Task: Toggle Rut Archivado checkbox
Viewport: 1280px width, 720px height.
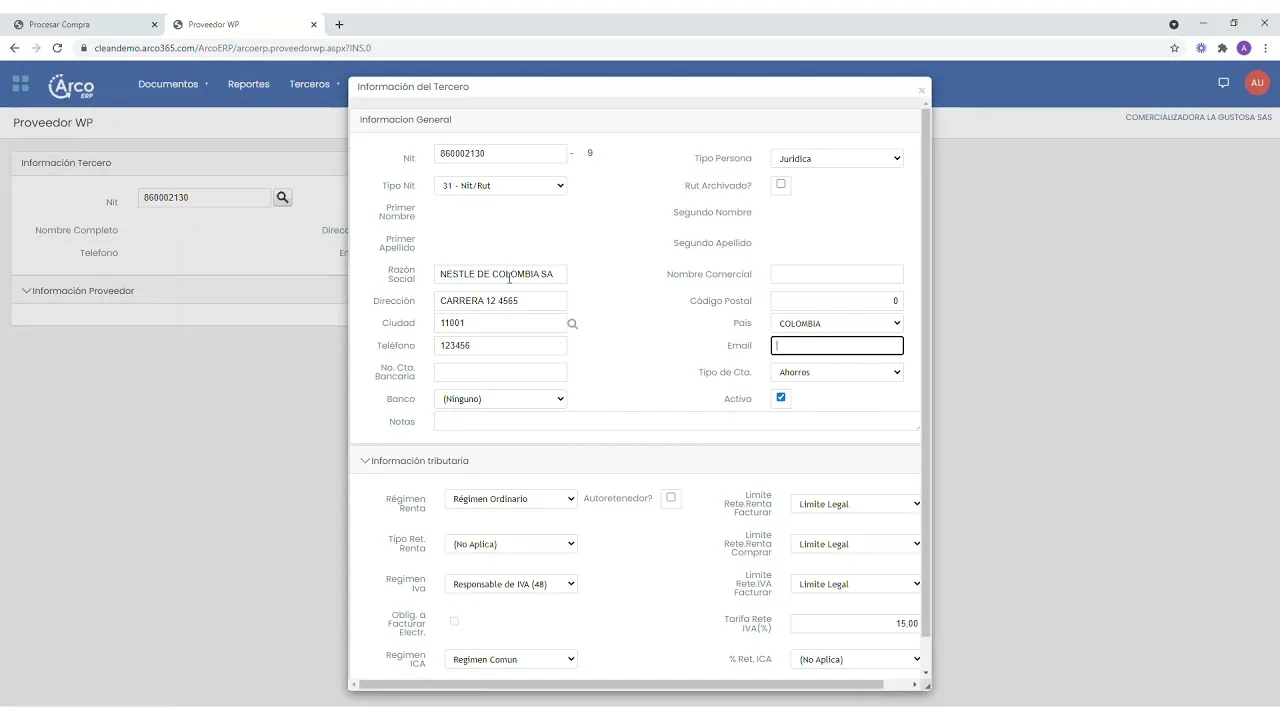Action: coord(781,184)
